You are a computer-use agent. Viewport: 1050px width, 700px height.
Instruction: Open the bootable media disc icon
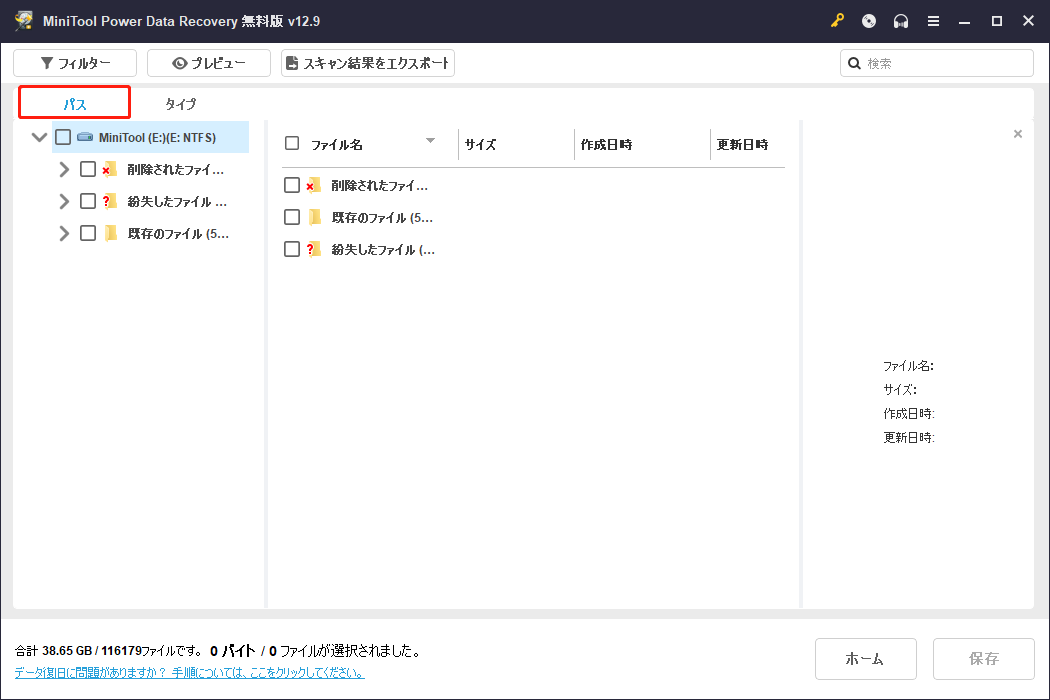[869, 21]
